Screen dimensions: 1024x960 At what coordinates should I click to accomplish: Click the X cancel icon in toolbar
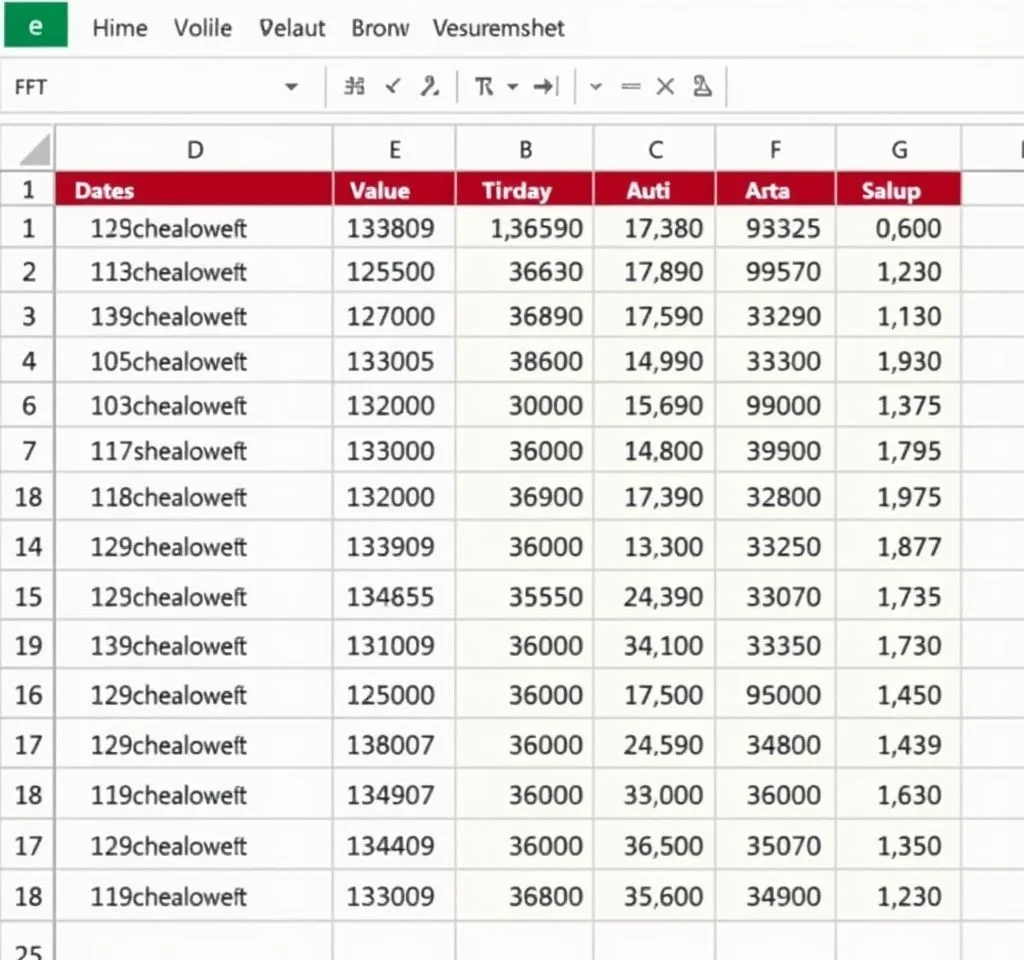click(665, 87)
